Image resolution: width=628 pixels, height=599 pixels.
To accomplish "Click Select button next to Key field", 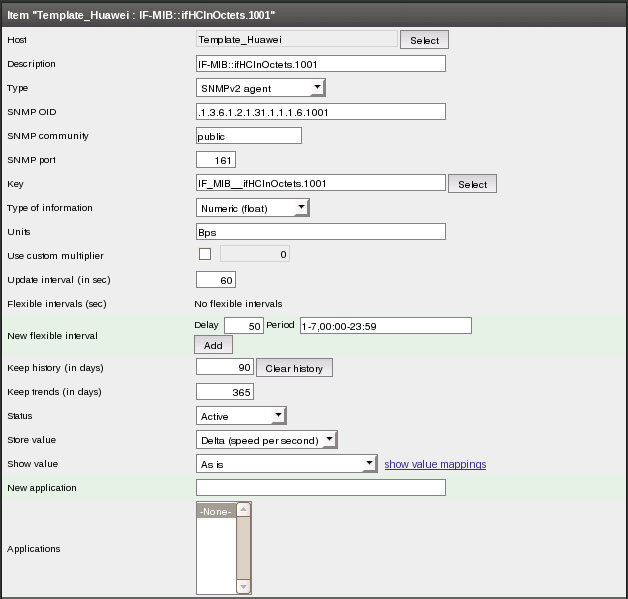I will click(x=472, y=184).
